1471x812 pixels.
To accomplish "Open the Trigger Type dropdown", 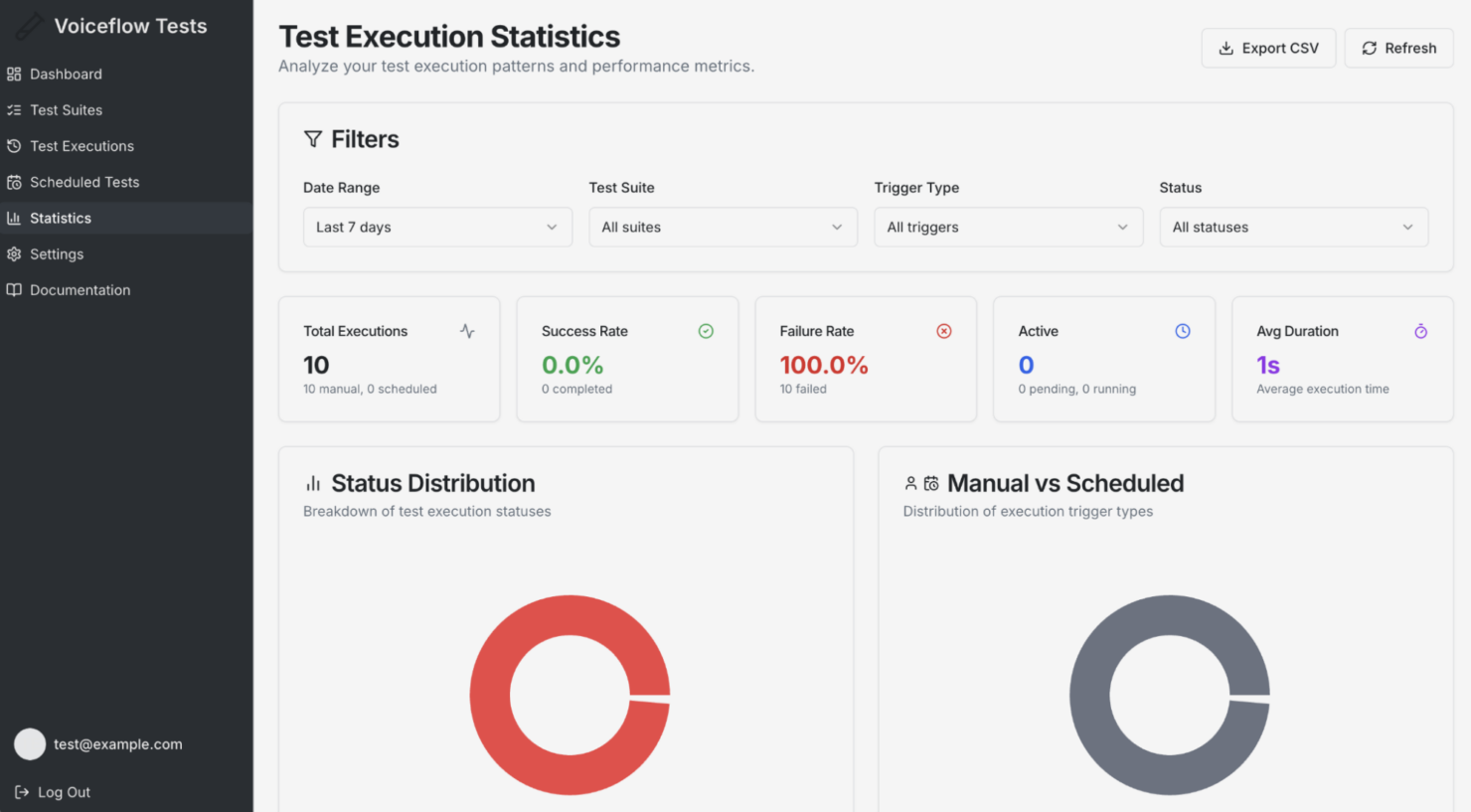I will coord(1008,227).
